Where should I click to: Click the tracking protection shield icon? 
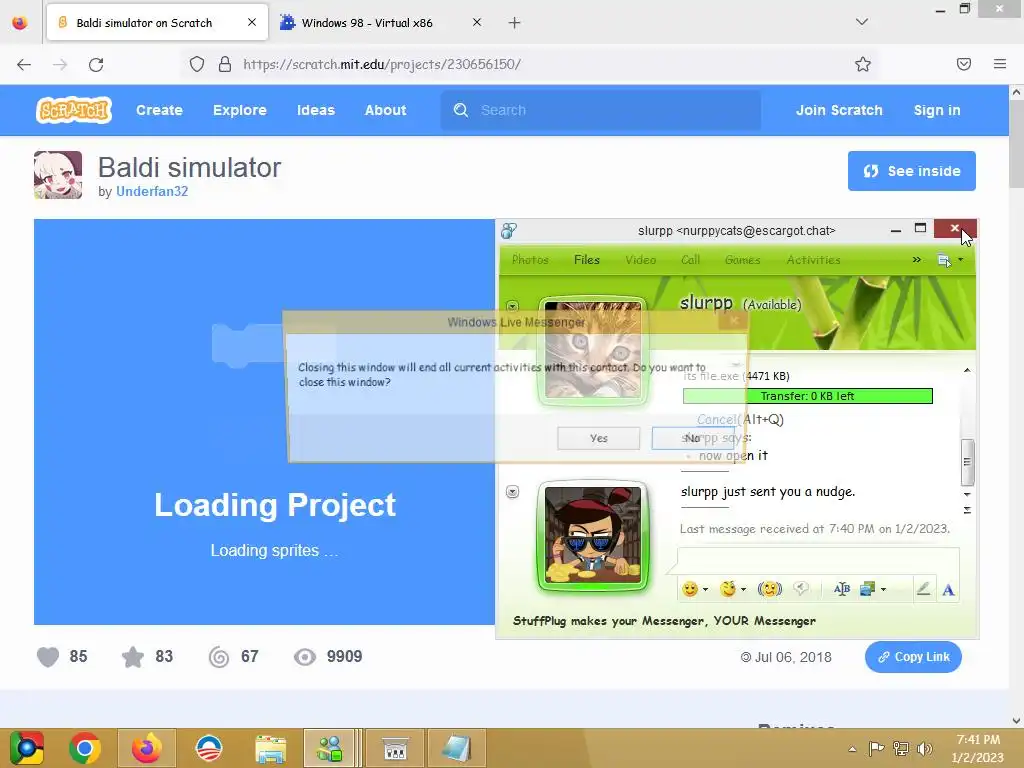point(197,65)
